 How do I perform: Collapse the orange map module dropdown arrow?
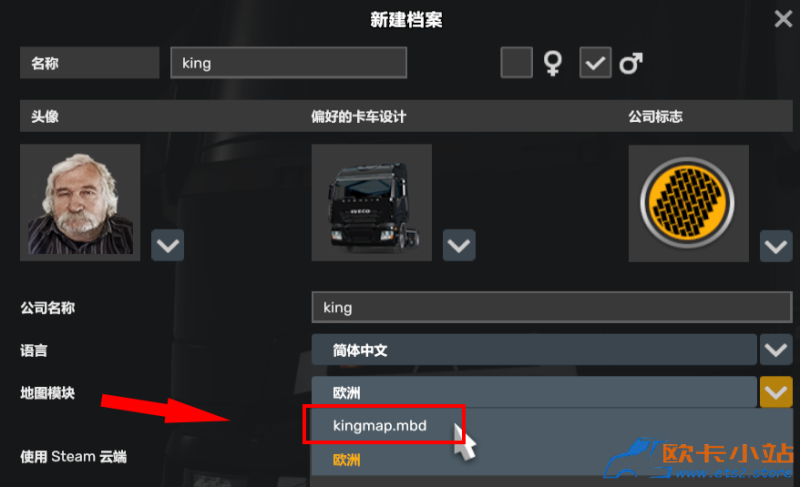pos(776,392)
